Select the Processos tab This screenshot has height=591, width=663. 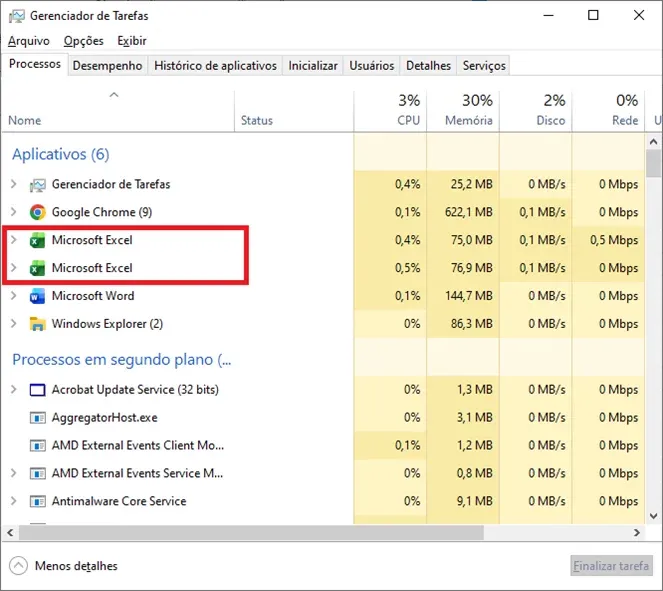pyautogui.click(x=35, y=64)
